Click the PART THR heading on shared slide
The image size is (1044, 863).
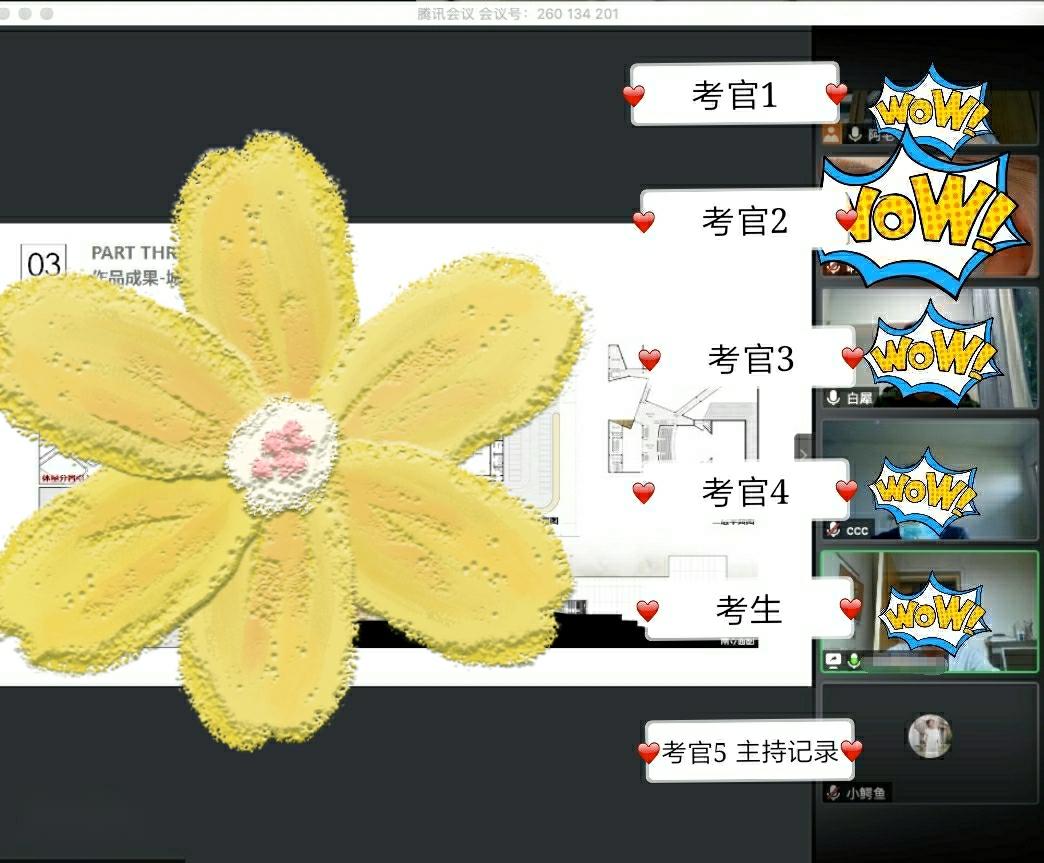tap(133, 253)
